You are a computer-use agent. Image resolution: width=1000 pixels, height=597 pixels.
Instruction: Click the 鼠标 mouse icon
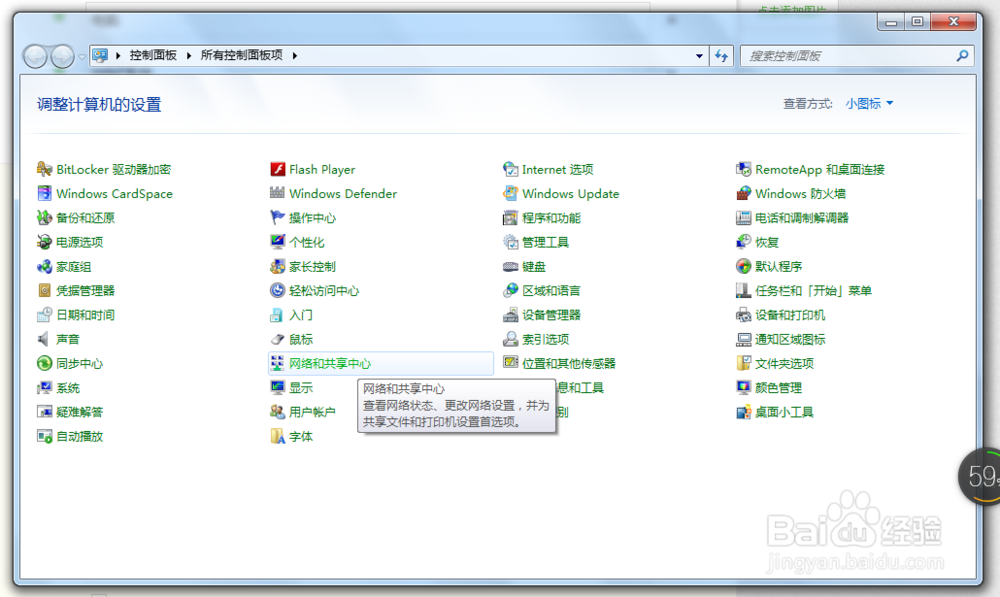[x=277, y=339]
